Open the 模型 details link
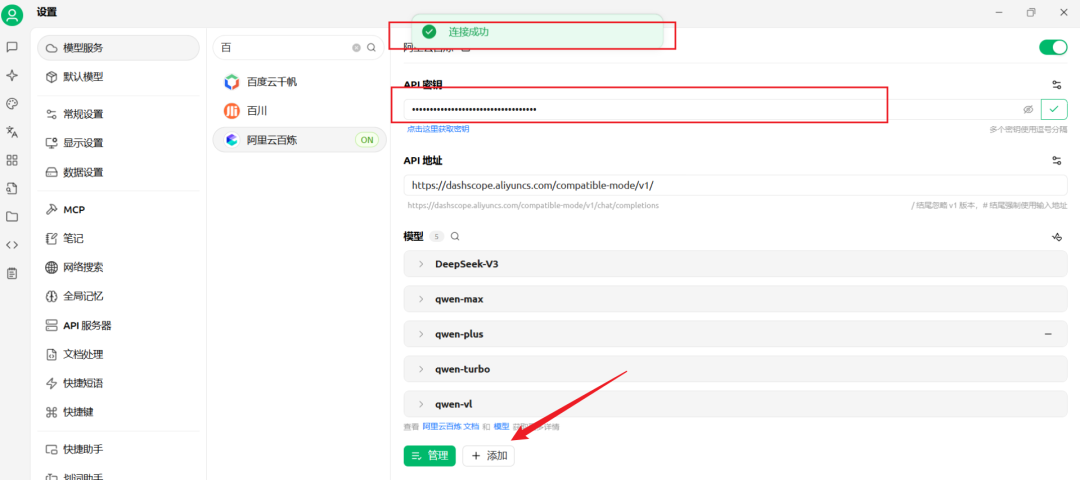Viewport: 1080px width, 480px height. tap(501, 427)
